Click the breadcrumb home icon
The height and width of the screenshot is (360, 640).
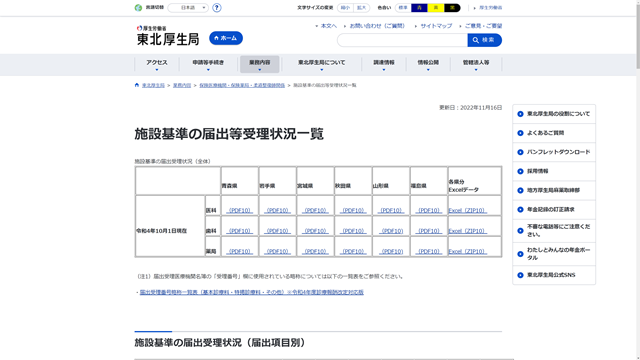coord(137,85)
